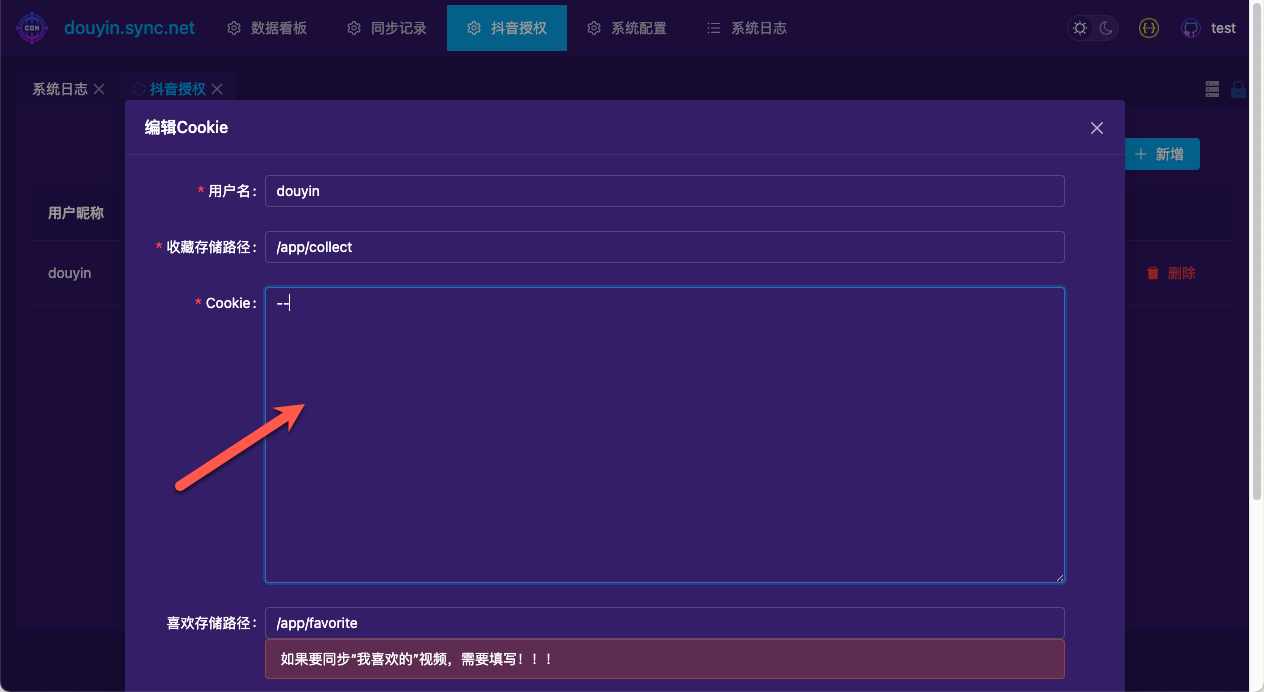Switch to the 系统日志 tab
Screen dimensions: 1264x692
pos(57,89)
